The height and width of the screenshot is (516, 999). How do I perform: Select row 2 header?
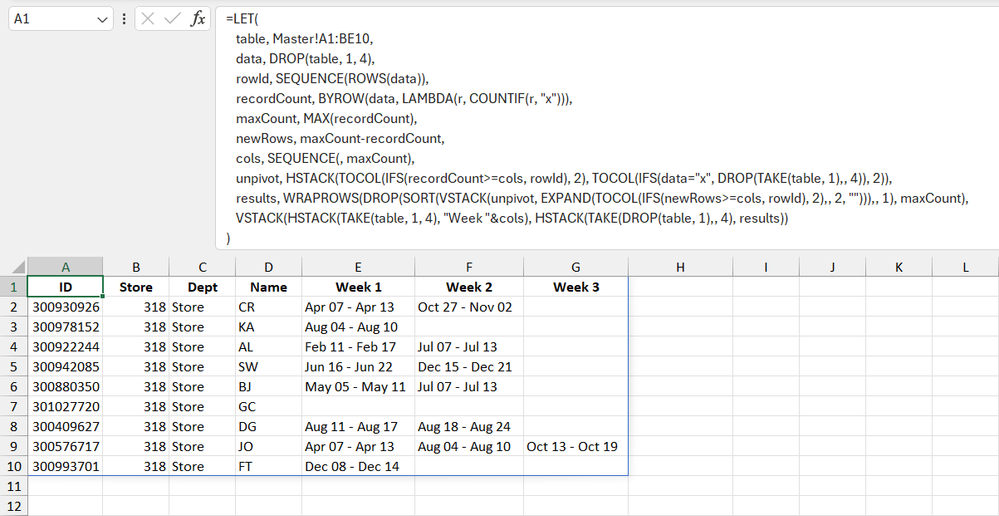tap(13, 307)
